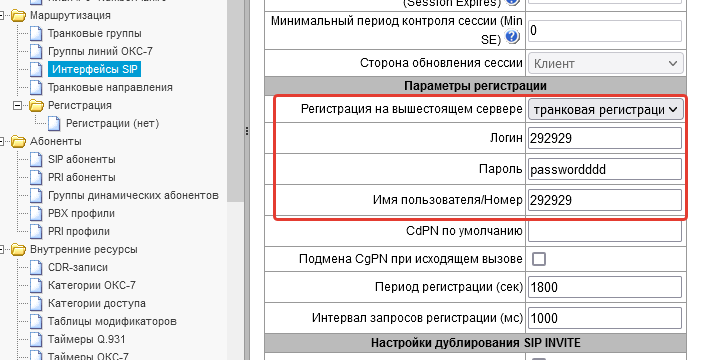
Task: Click the Min SE value field
Action: coord(605,31)
